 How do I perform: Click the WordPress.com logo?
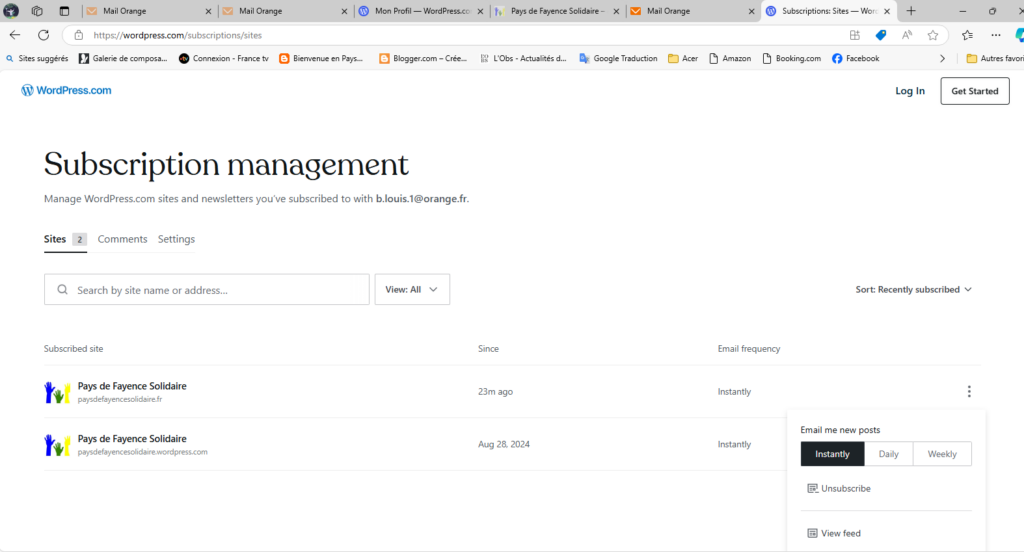coord(66,91)
